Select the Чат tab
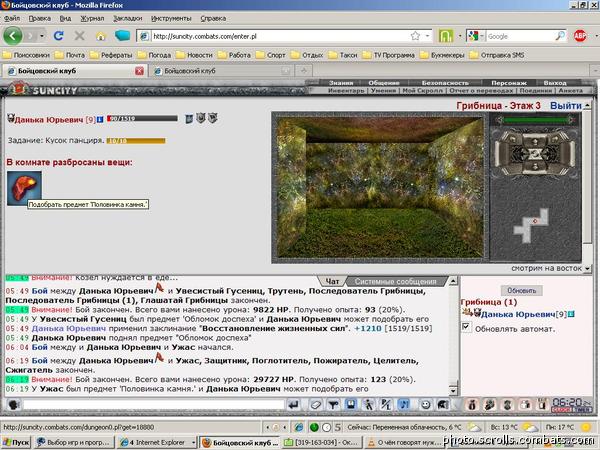The width and height of the screenshot is (600, 450). 332,281
